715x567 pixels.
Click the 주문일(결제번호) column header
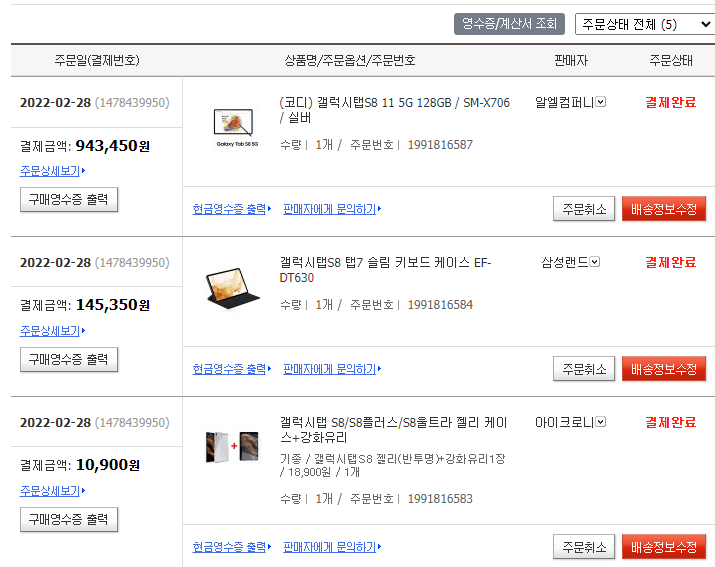pos(97,60)
